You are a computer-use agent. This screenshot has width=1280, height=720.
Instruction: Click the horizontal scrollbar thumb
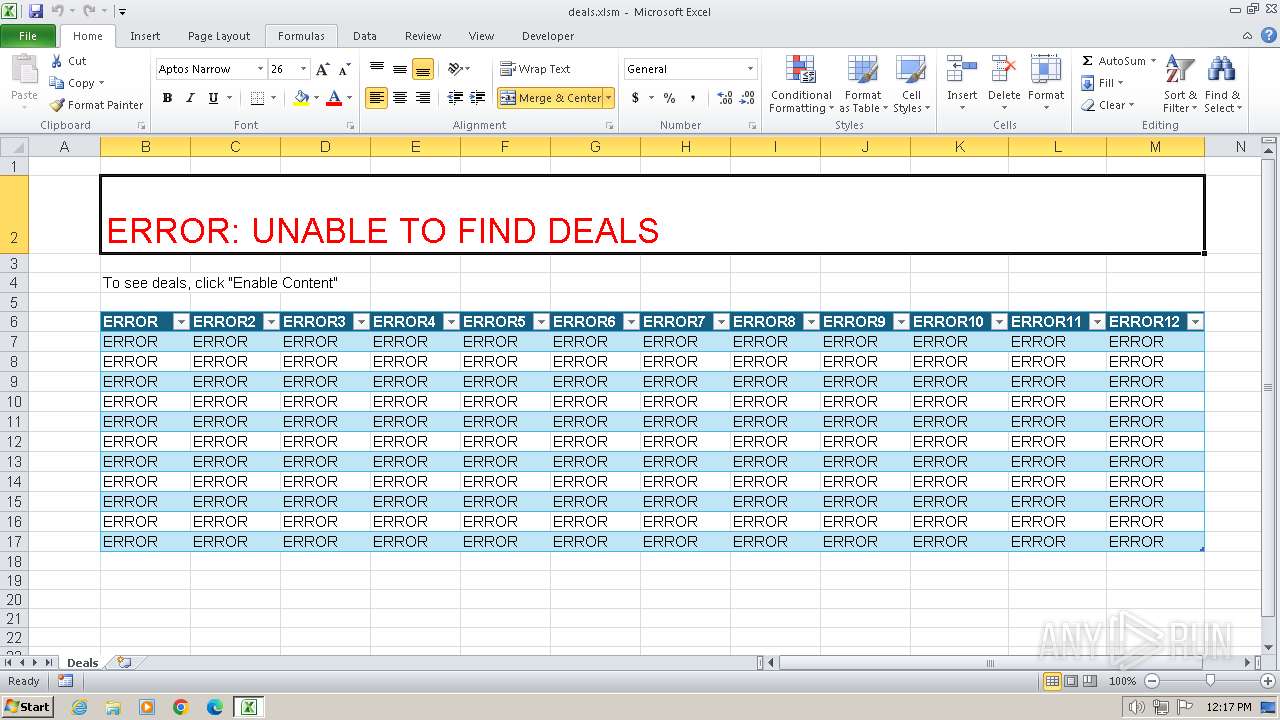[990, 662]
